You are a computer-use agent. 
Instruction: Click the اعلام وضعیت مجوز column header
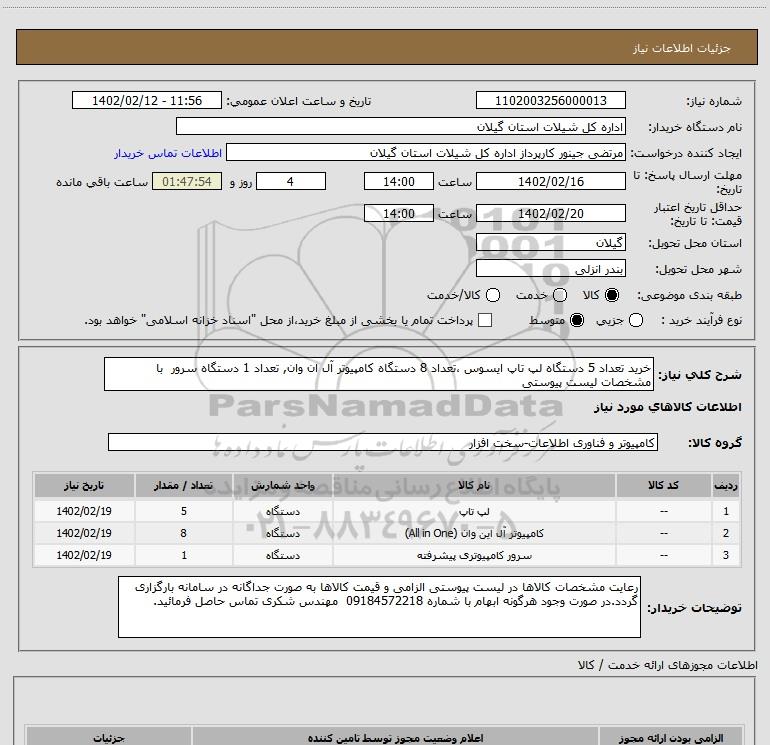395,738
